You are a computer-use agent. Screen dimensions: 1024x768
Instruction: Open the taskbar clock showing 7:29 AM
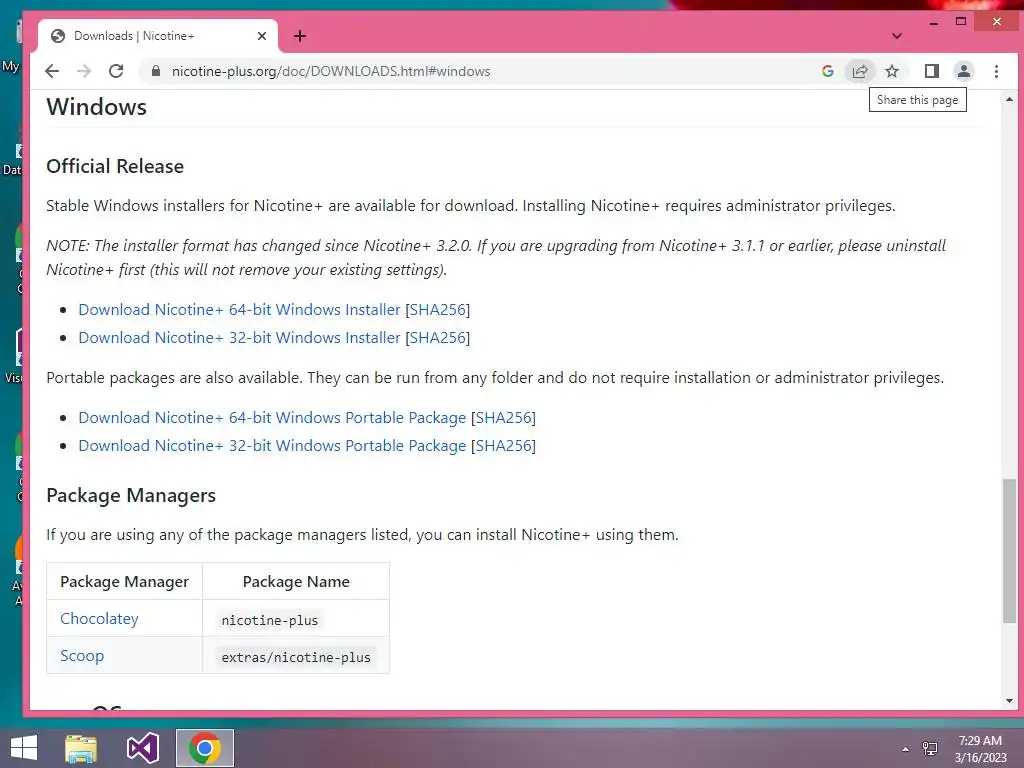point(980,749)
